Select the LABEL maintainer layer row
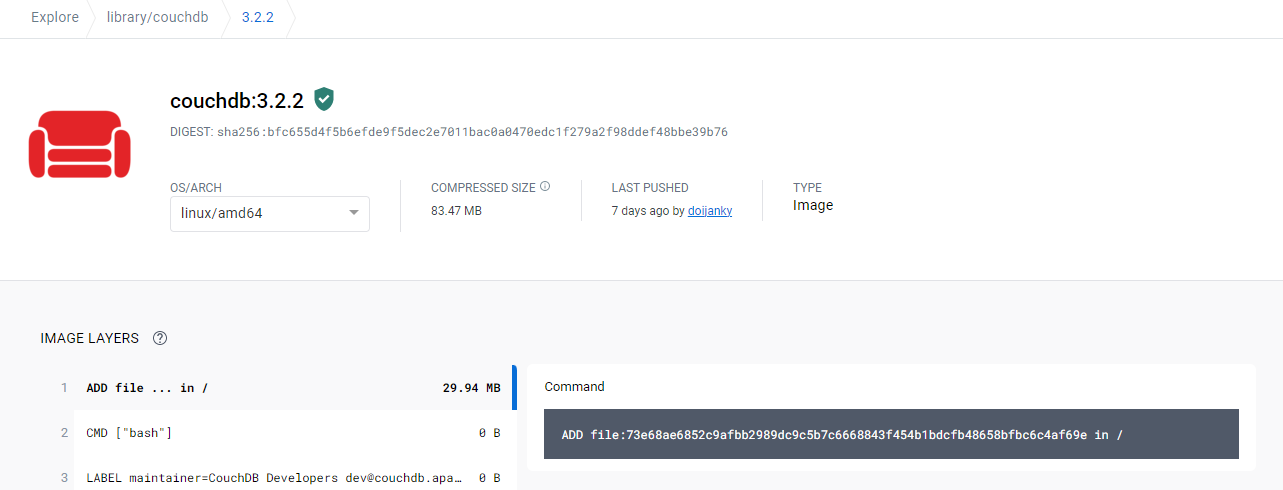1283x490 pixels. click(x=291, y=478)
